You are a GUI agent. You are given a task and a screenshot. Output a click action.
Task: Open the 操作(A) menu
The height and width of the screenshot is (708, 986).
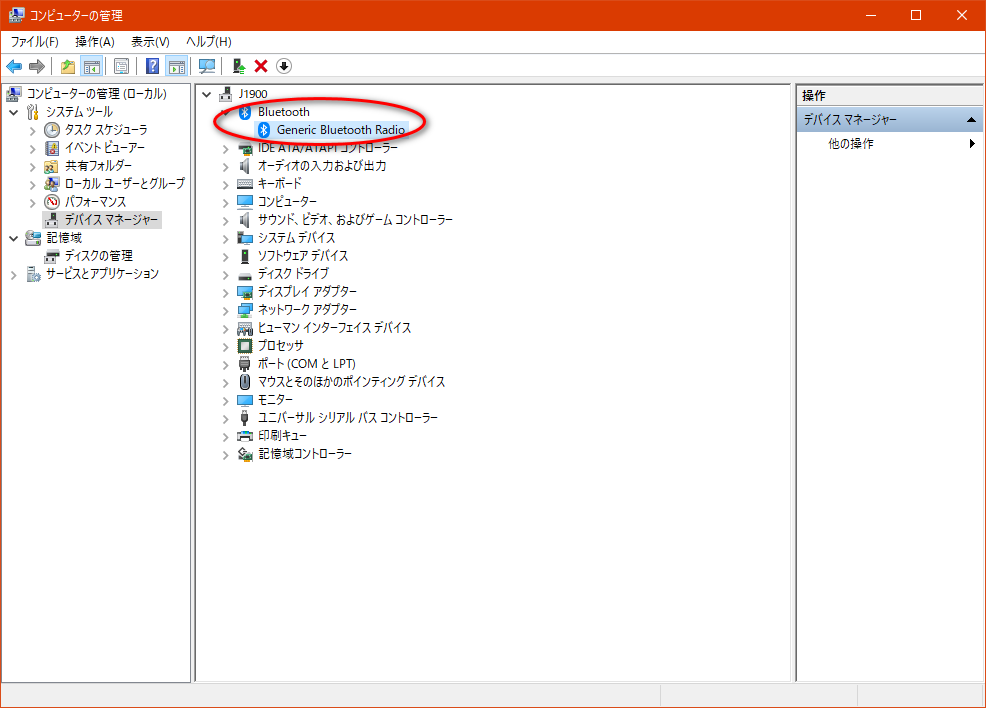[x=94, y=41]
